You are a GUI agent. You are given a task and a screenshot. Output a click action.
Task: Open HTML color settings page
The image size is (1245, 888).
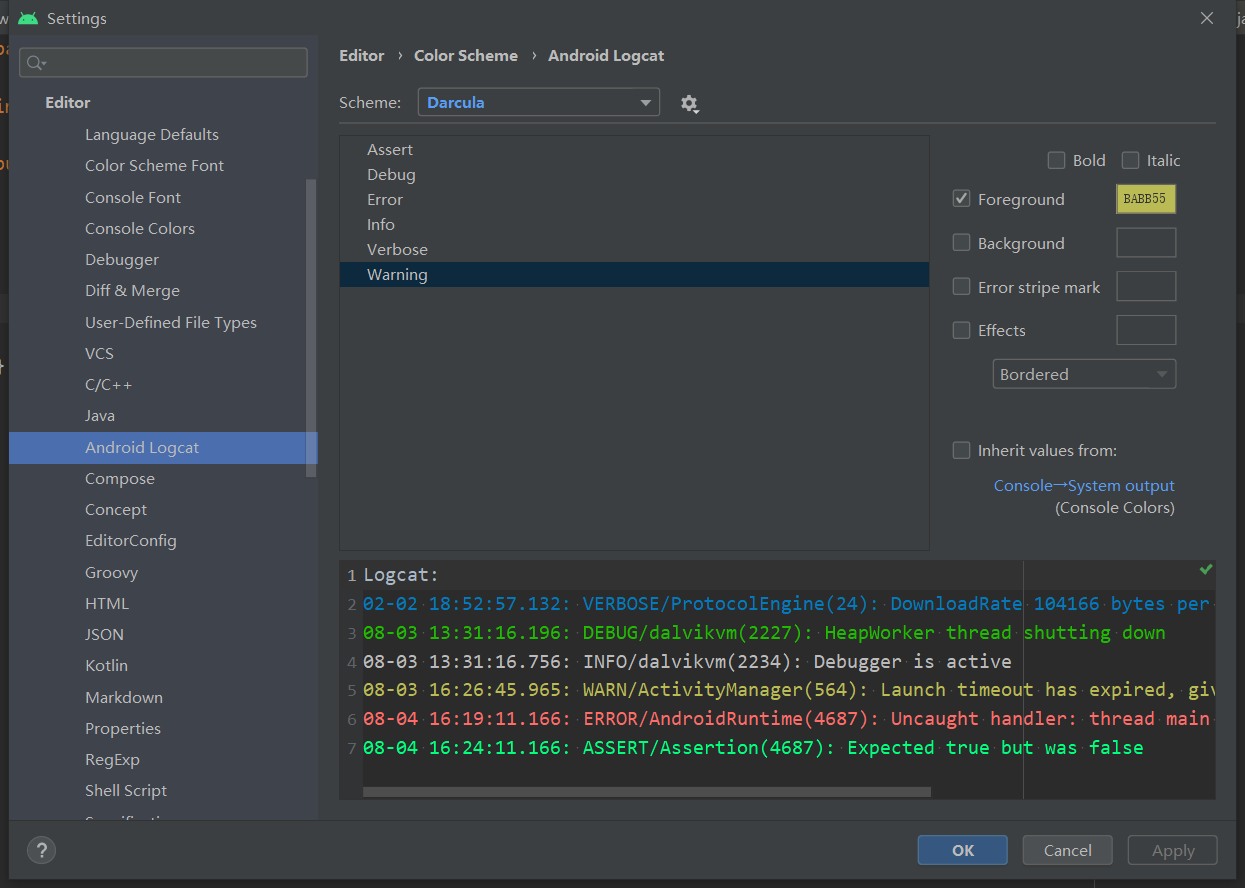click(x=107, y=603)
